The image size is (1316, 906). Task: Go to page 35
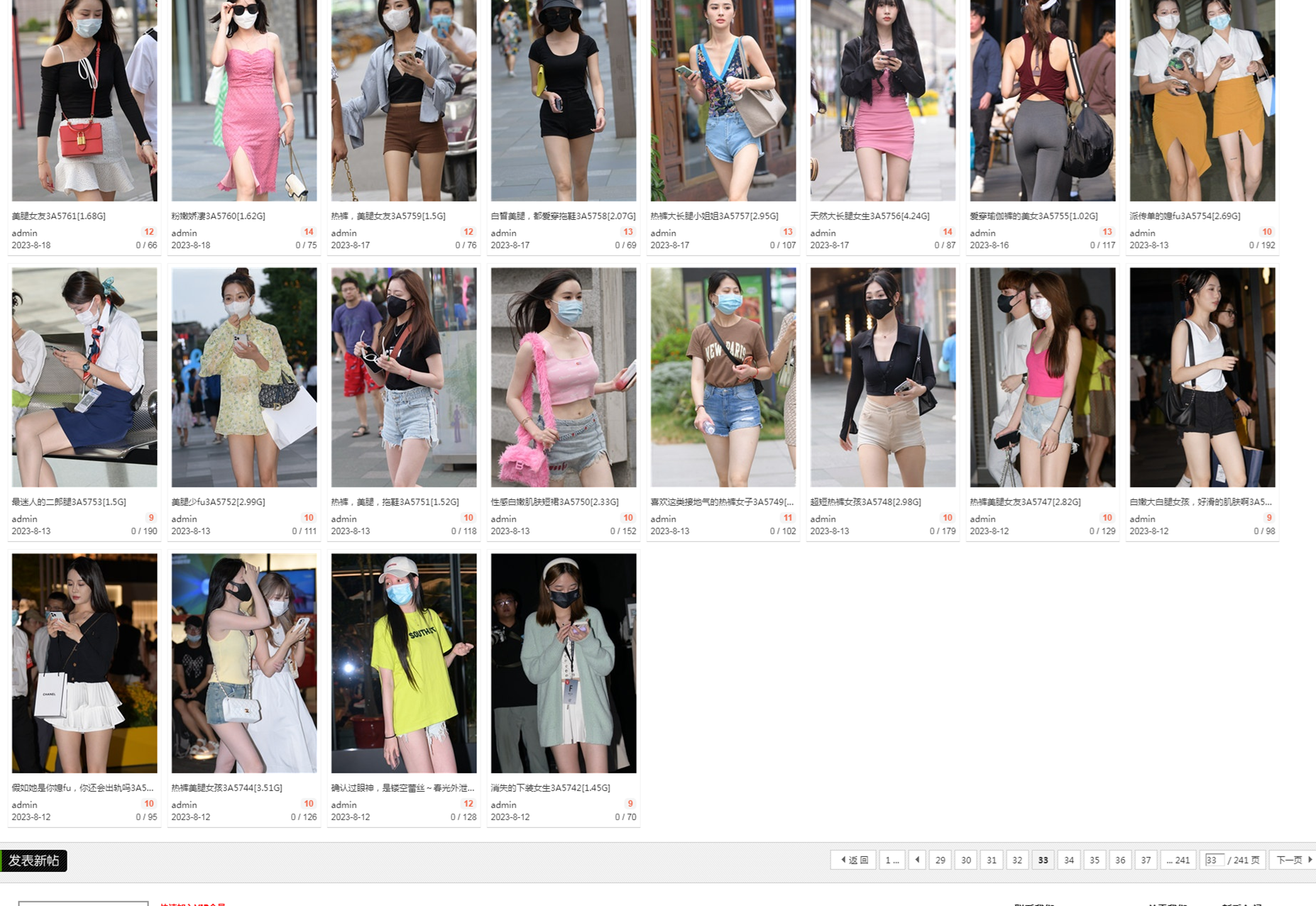(x=1095, y=860)
